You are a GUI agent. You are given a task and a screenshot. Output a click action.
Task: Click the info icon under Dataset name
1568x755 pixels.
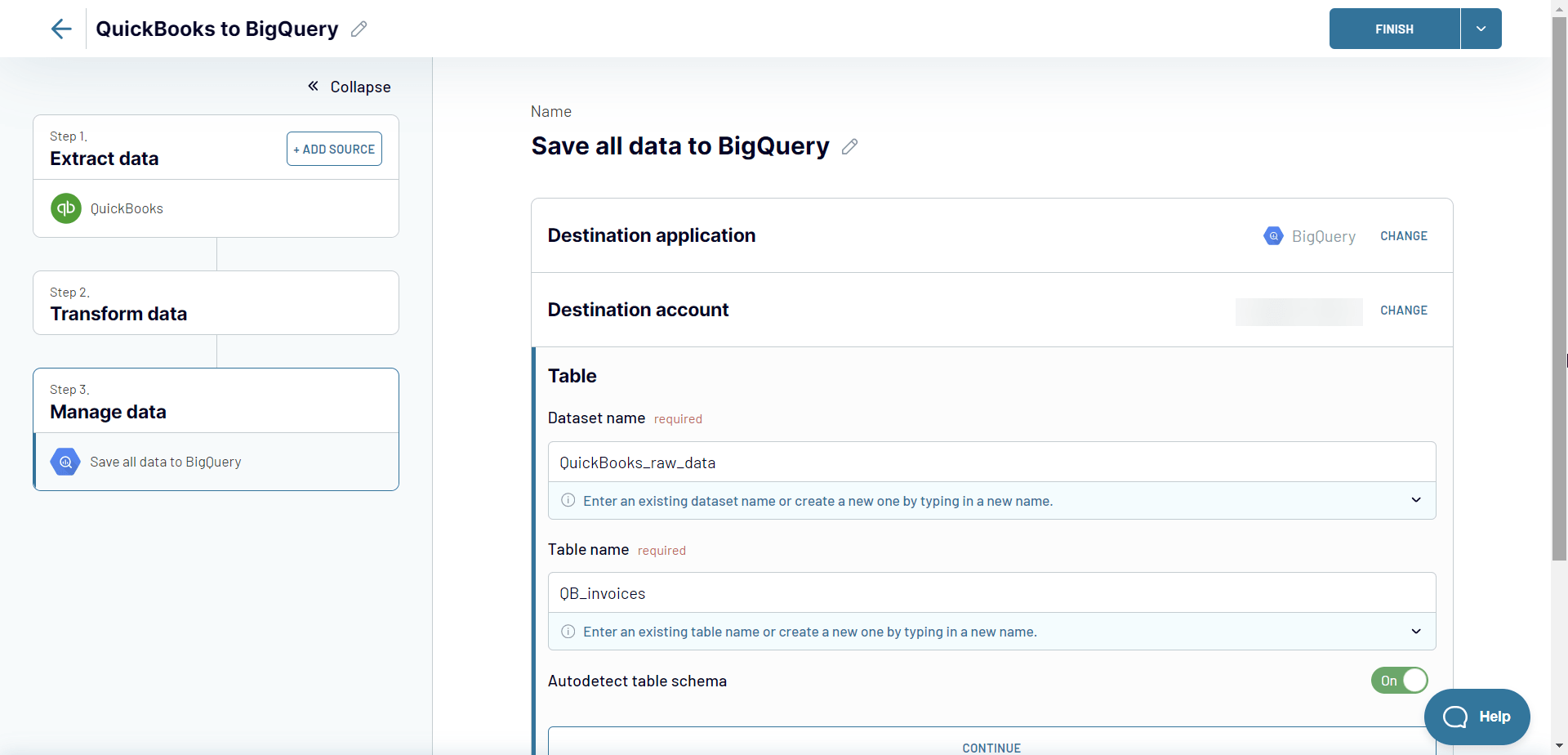568,500
